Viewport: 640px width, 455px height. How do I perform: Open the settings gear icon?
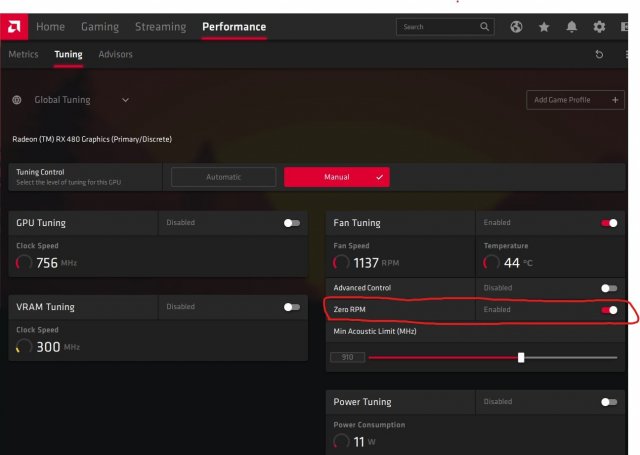pos(599,27)
